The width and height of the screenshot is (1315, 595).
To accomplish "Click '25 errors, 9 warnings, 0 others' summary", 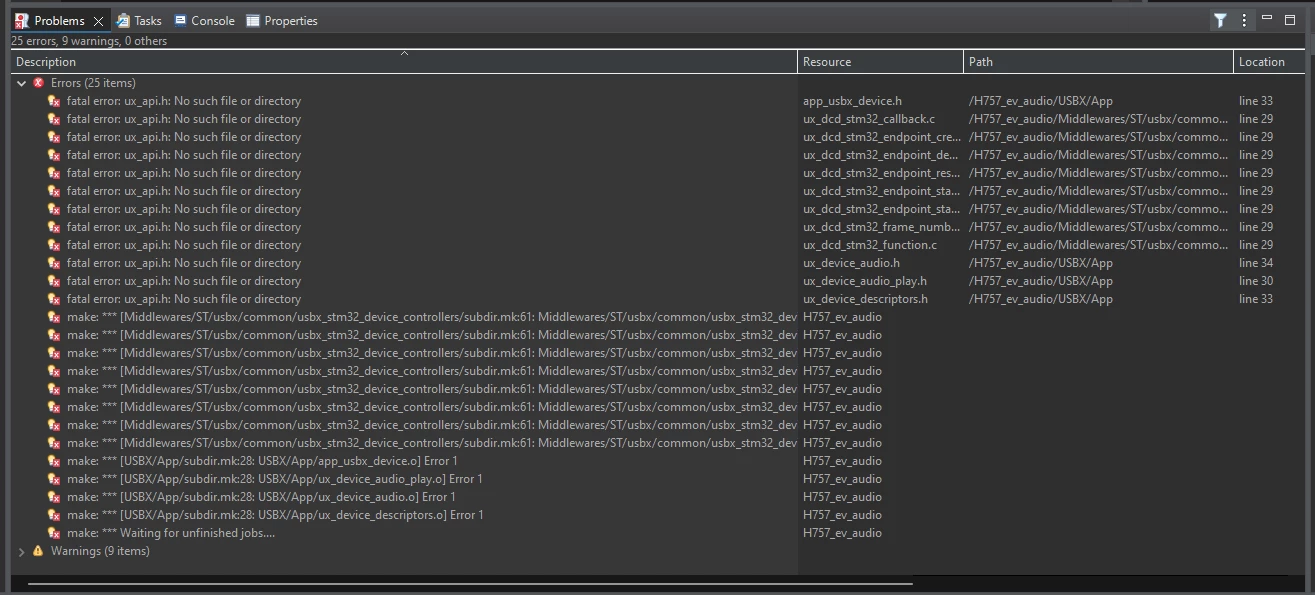I will pos(89,41).
